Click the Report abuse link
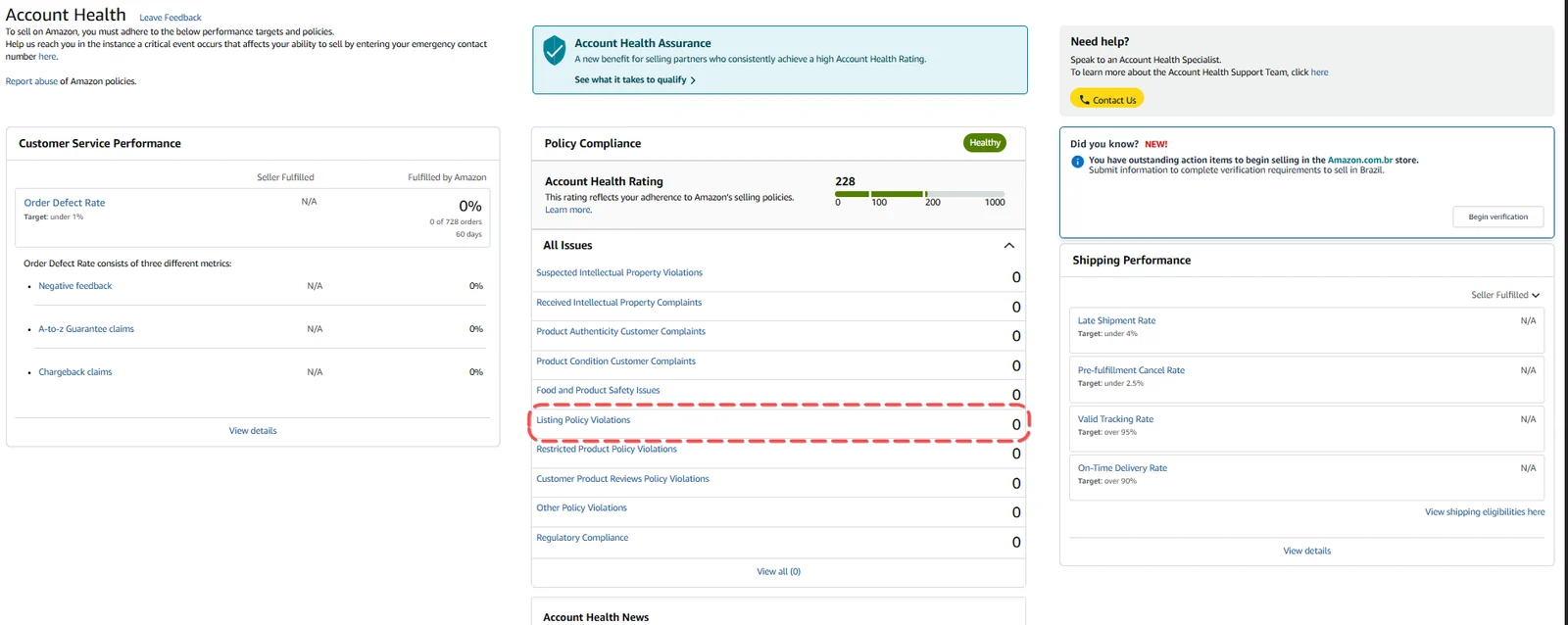The width and height of the screenshot is (1568, 625). click(x=31, y=81)
